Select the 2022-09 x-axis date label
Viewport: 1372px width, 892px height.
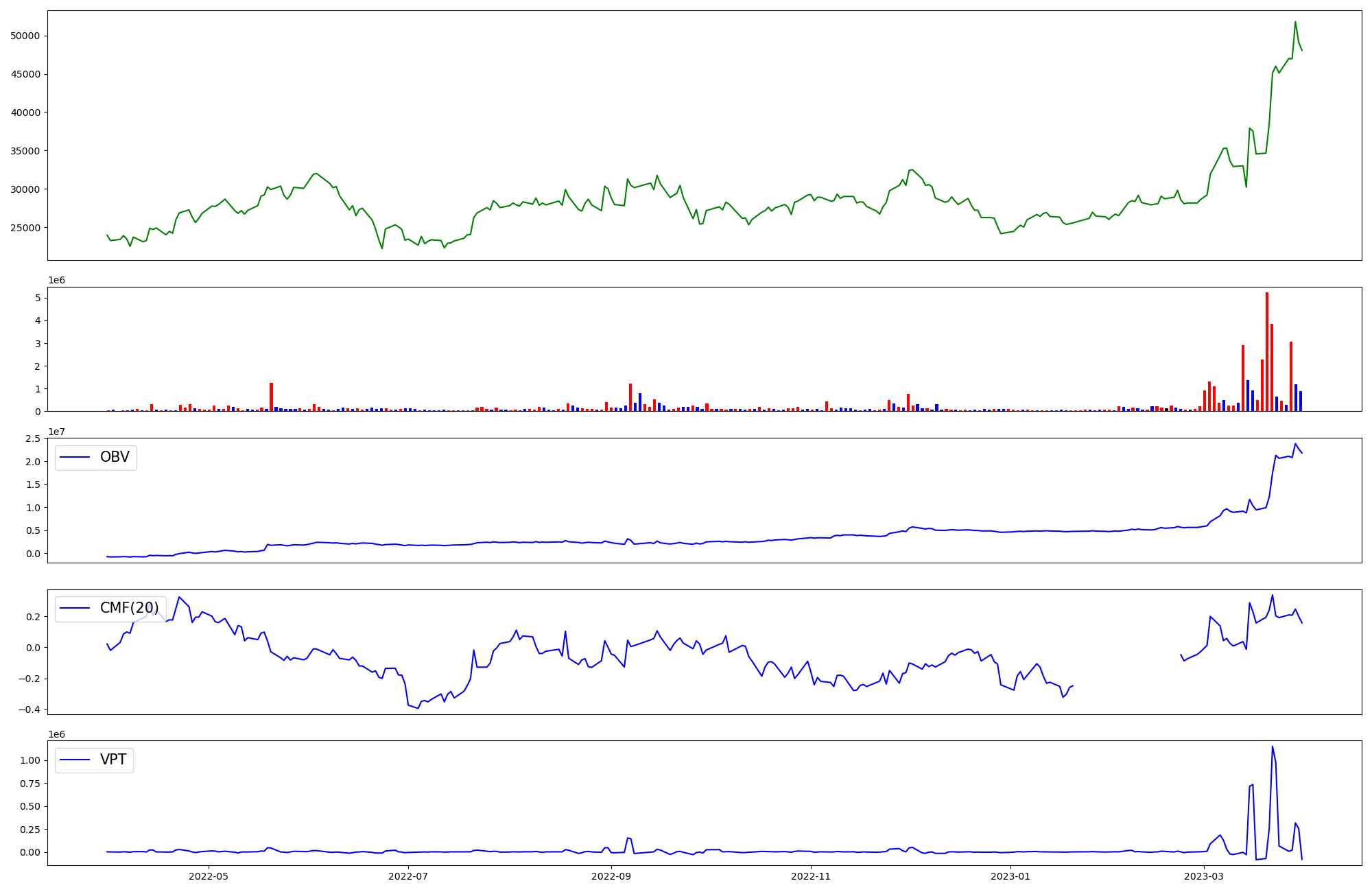pos(611,876)
